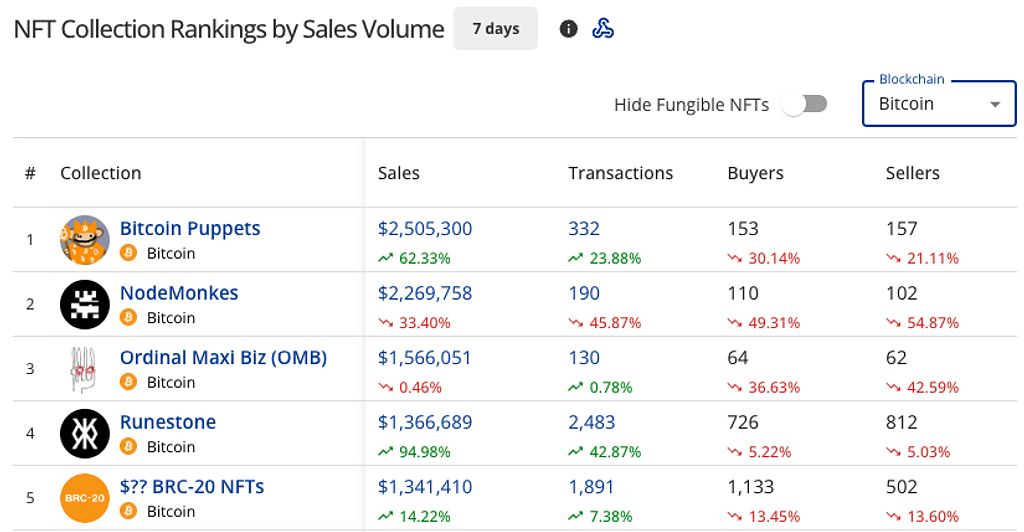Click the Runestone collection logo

(x=85, y=434)
